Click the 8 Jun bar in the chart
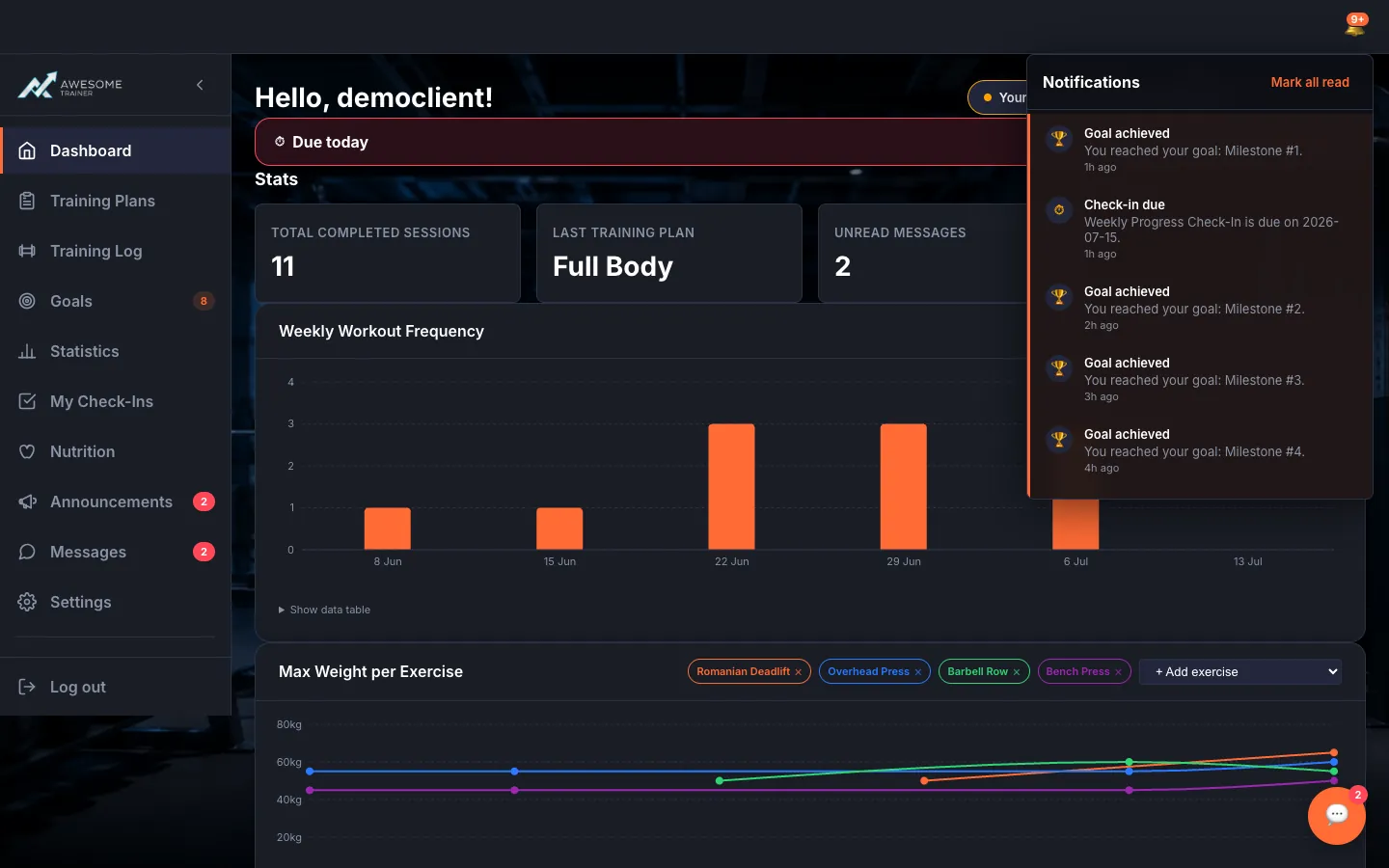Screen dimensions: 1389x868 (388, 529)
